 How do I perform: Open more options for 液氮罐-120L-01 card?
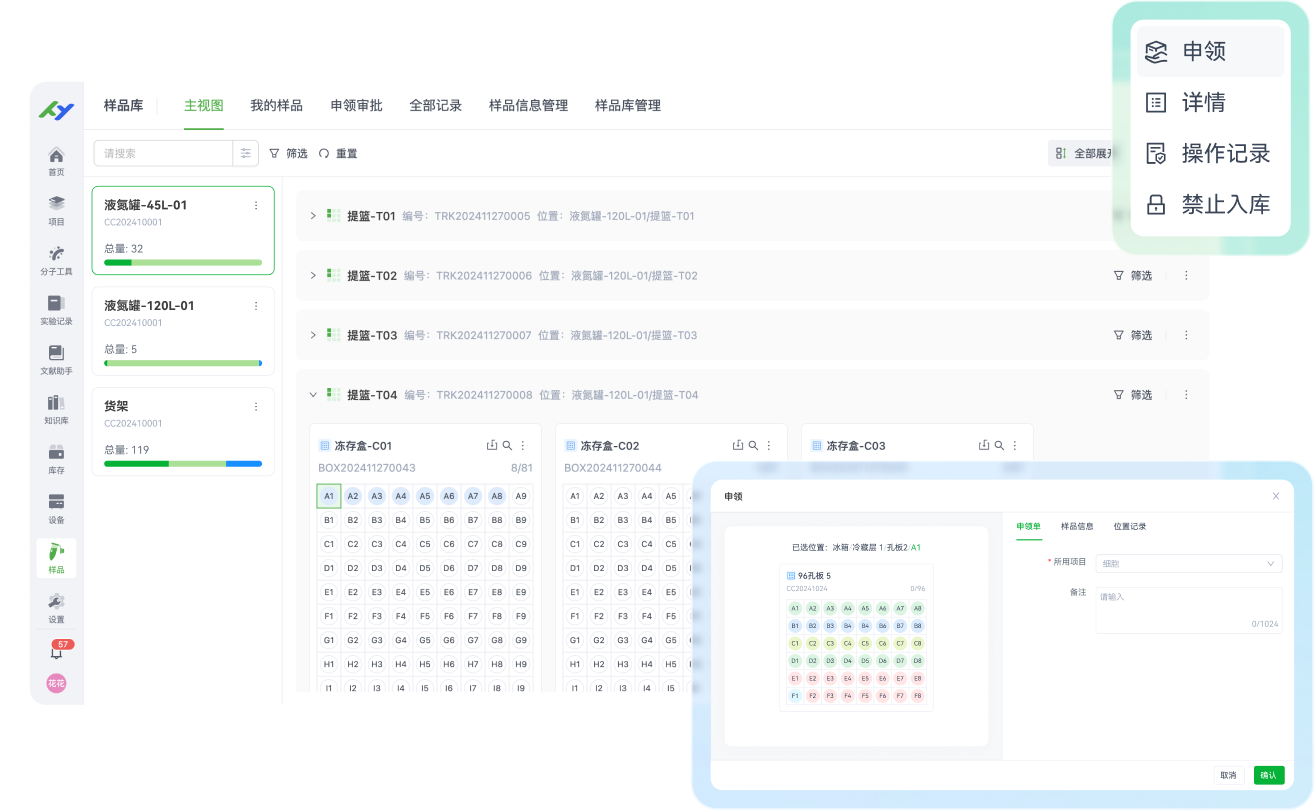click(256, 306)
